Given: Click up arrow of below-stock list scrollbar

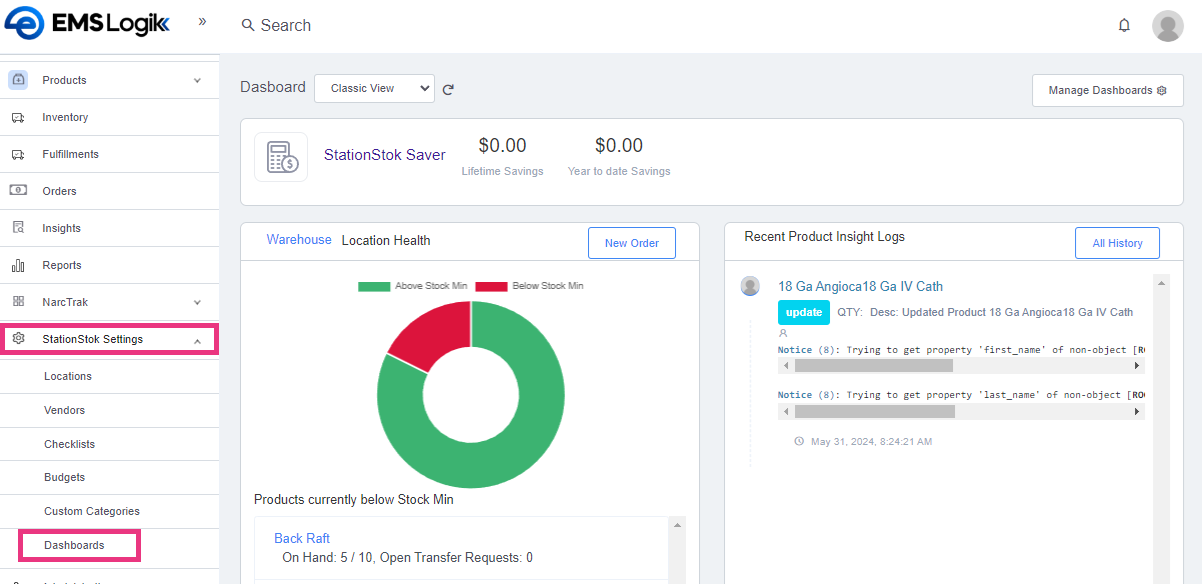Looking at the screenshot, I should click(x=679, y=525).
